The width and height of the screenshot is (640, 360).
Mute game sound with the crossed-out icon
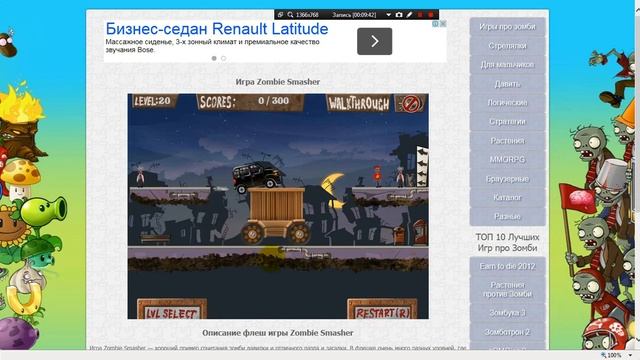pyautogui.click(x=410, y=103)
